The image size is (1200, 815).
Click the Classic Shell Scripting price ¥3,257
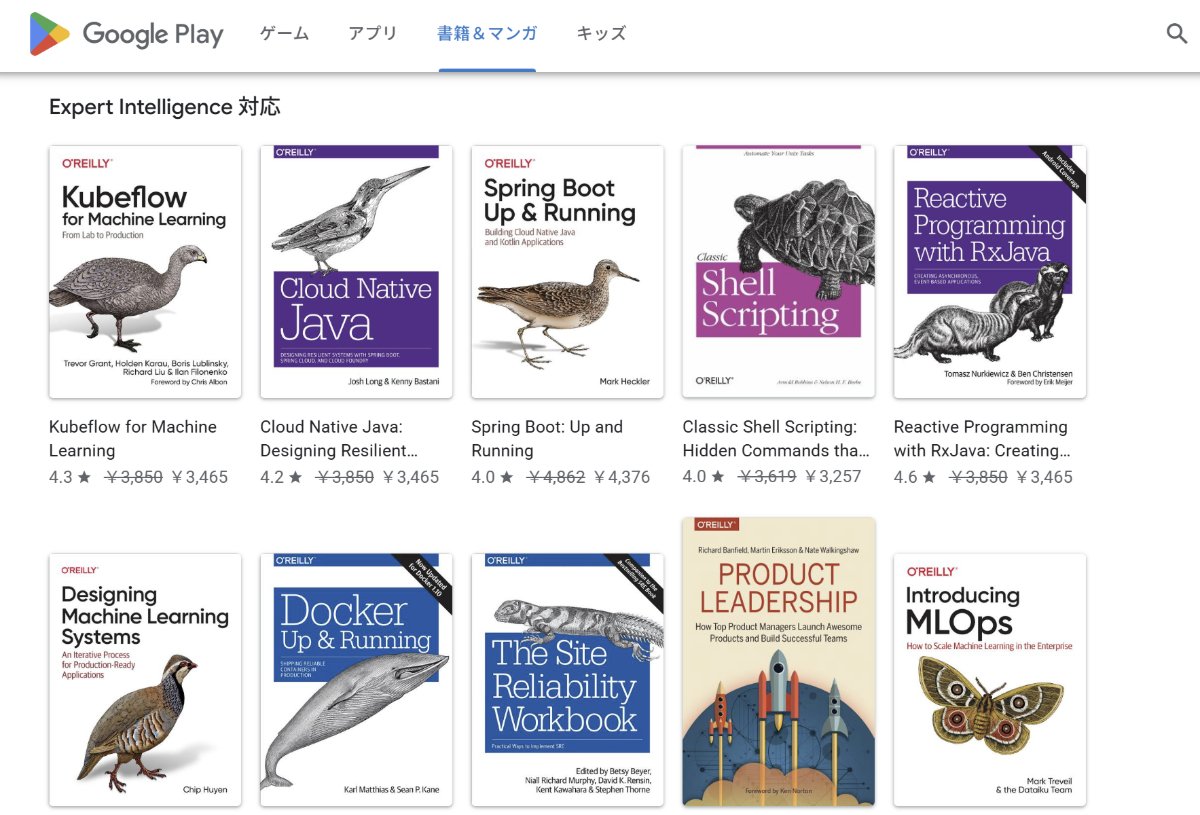tap(833, 476)
